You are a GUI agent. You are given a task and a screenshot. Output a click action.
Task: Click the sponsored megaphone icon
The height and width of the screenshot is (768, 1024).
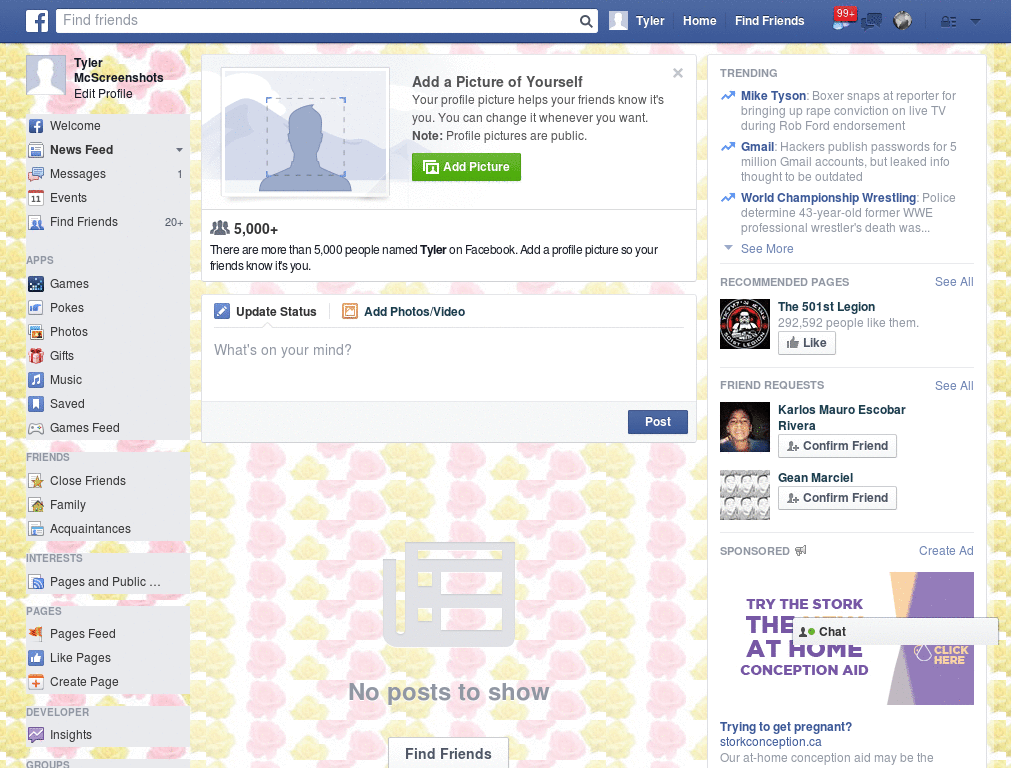click(801, 551)
